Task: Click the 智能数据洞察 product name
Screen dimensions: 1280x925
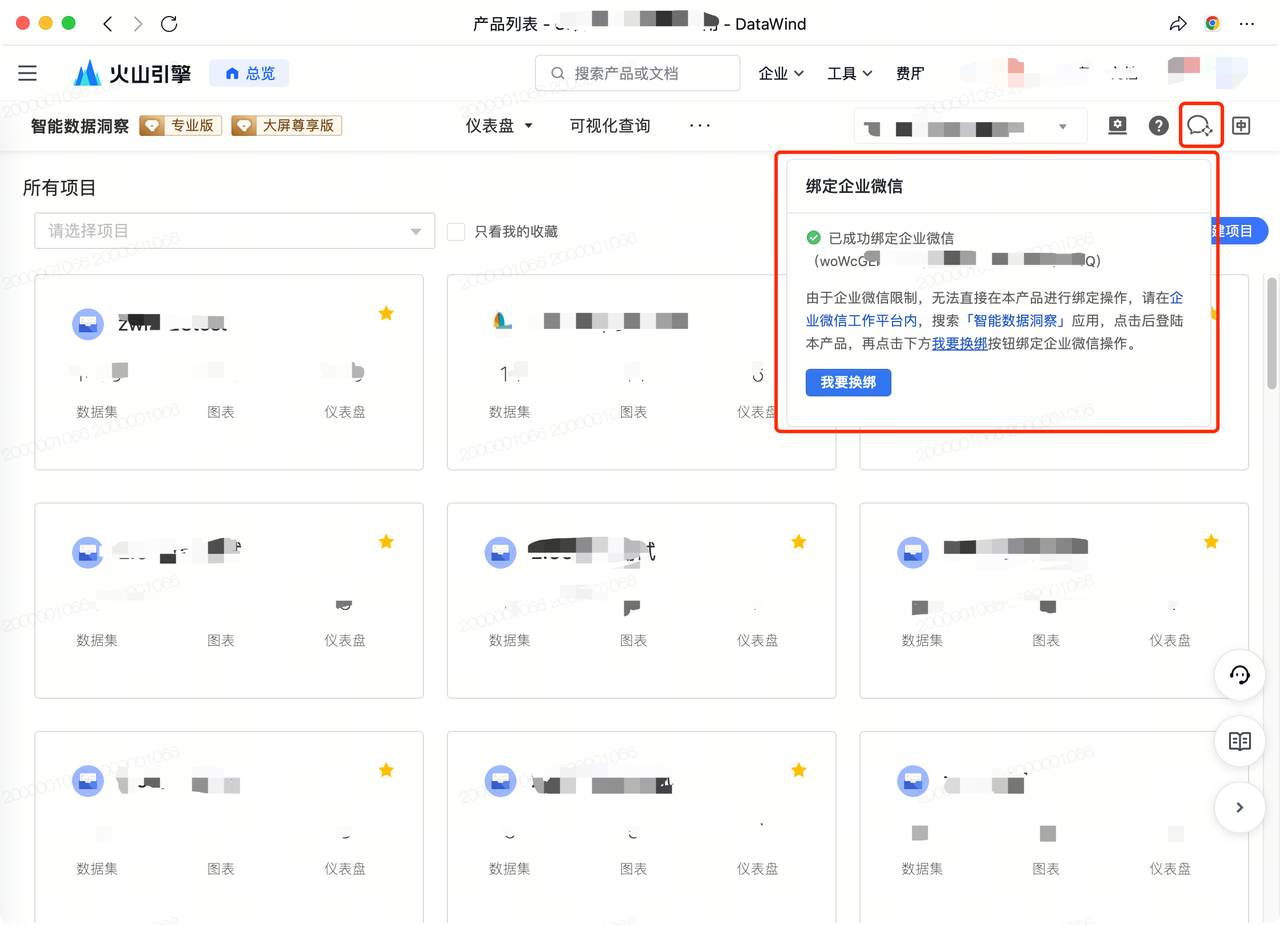Action: [x=80, y=126]
